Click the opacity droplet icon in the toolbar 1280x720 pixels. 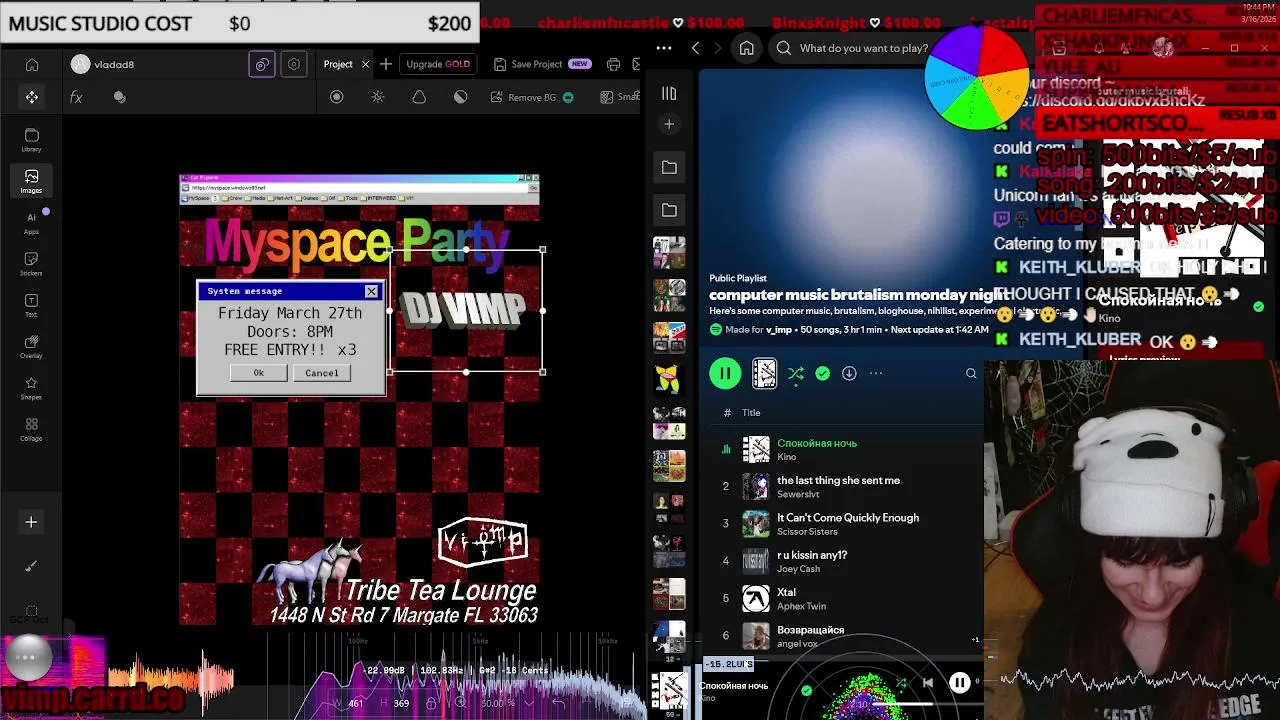(x=419, y=97)
